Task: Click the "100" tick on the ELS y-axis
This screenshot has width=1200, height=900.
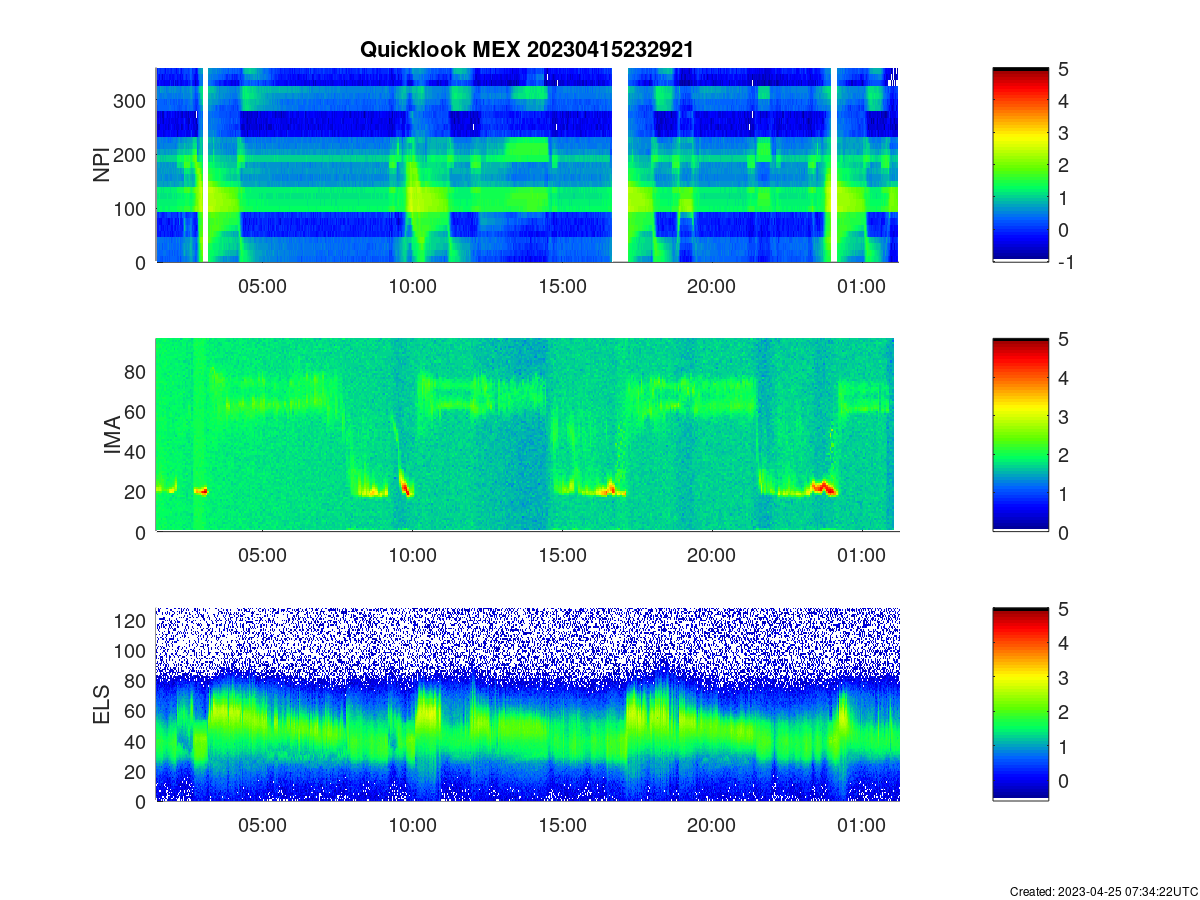Action: [131, 651]
